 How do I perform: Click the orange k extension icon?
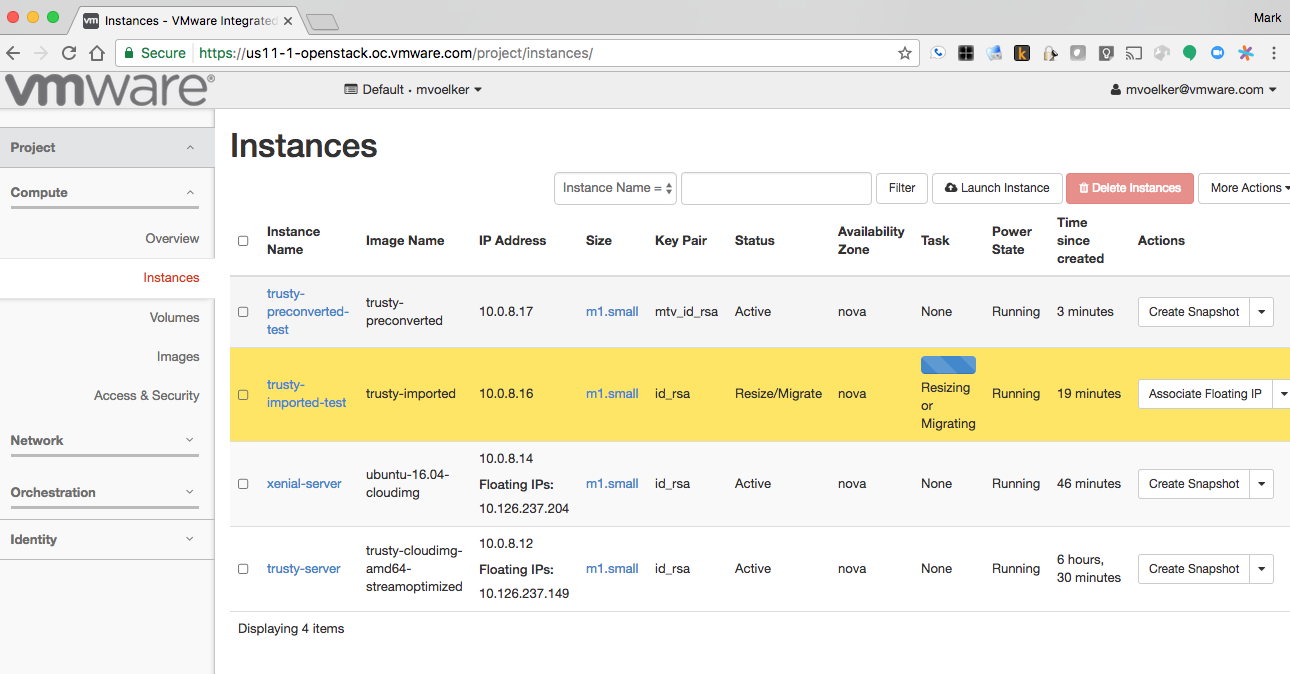tap(1022, 53)
